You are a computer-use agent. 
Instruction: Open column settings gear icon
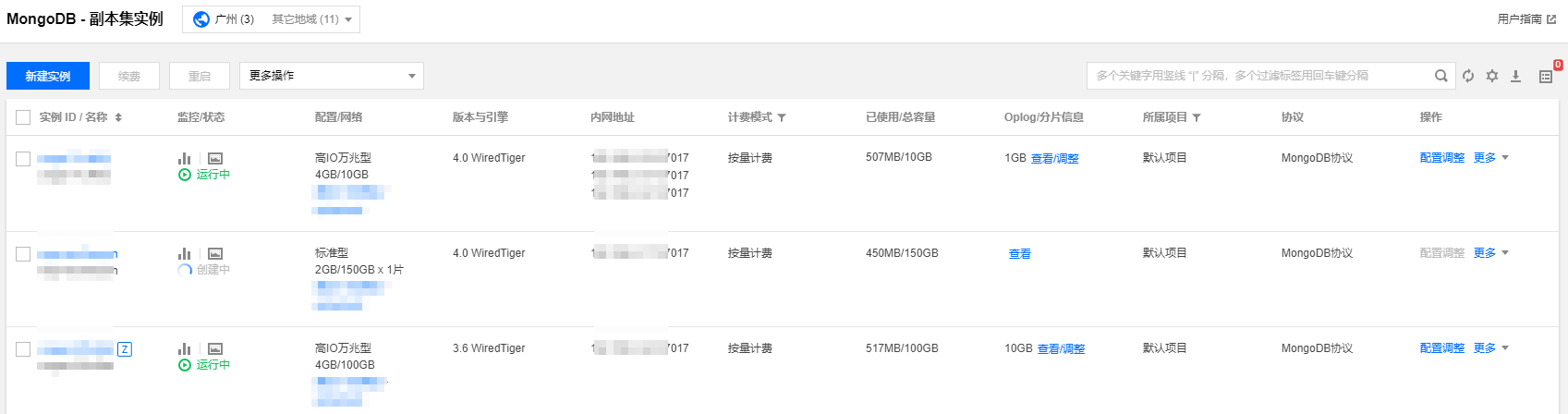point(1492,76)
